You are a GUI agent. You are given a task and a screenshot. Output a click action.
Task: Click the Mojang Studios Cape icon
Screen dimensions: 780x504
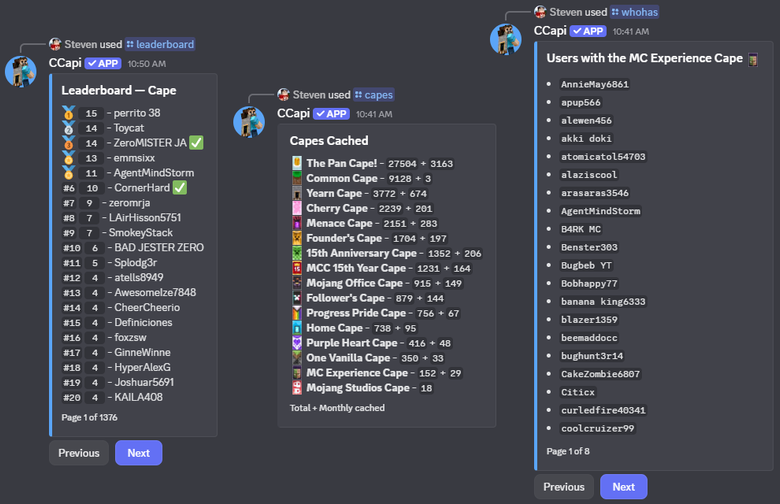point(297,388)
